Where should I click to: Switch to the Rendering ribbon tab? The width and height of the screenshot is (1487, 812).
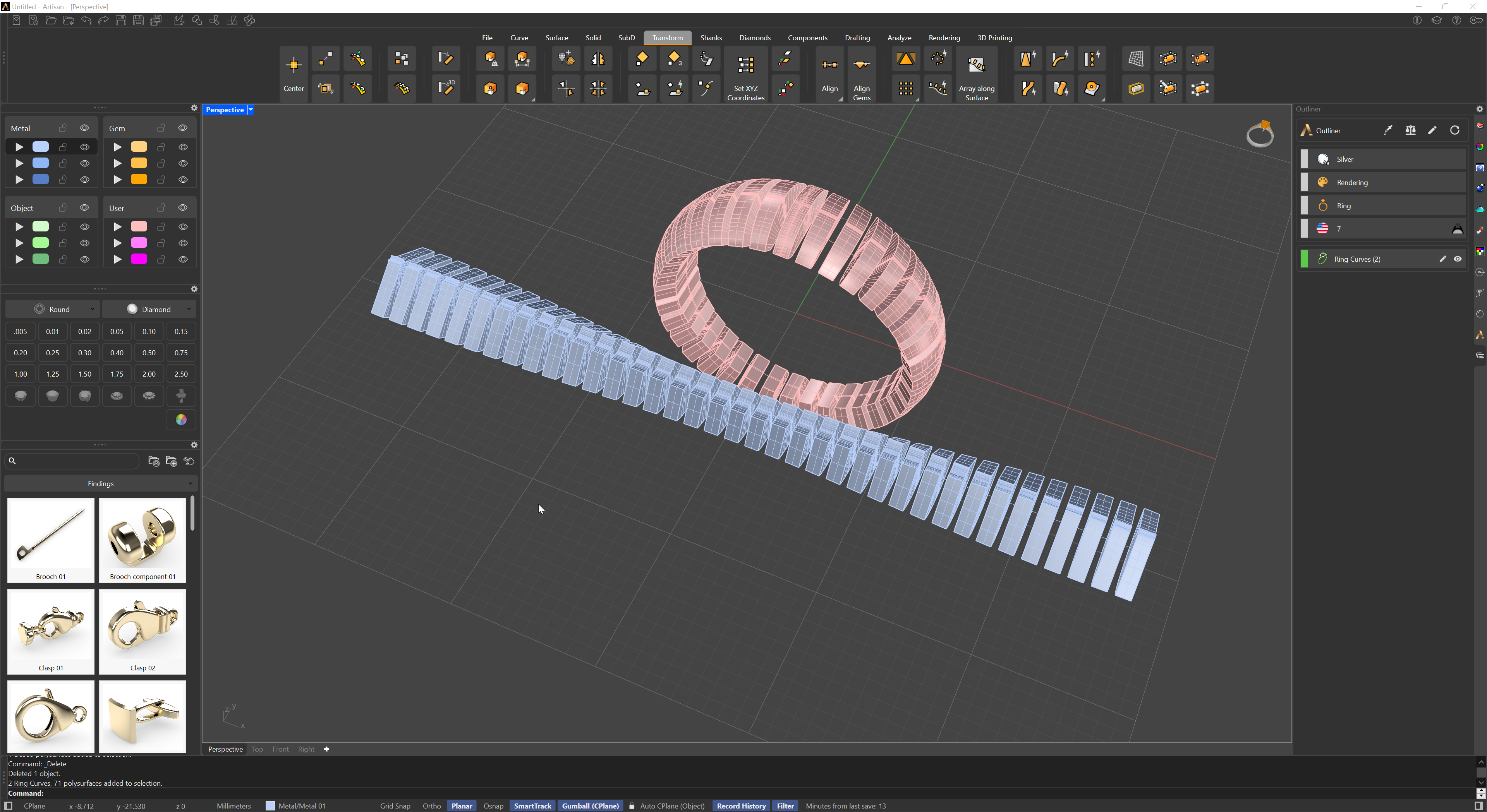[944, 38]
